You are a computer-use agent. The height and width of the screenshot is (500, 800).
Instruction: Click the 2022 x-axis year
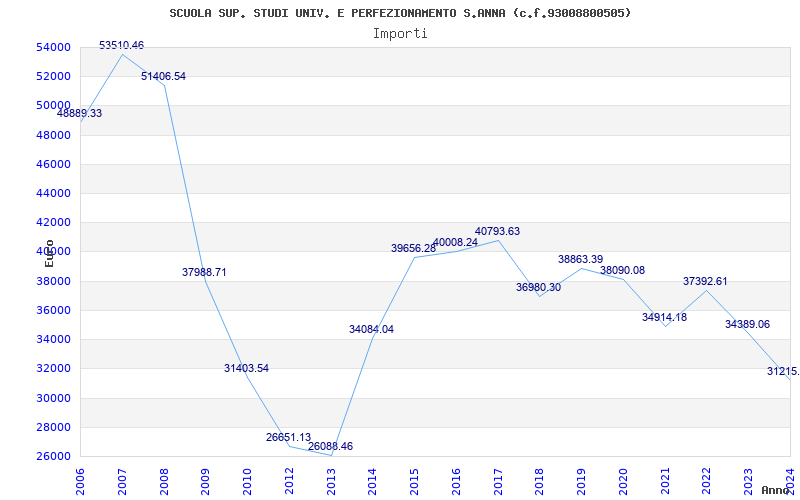coord(707,482)
